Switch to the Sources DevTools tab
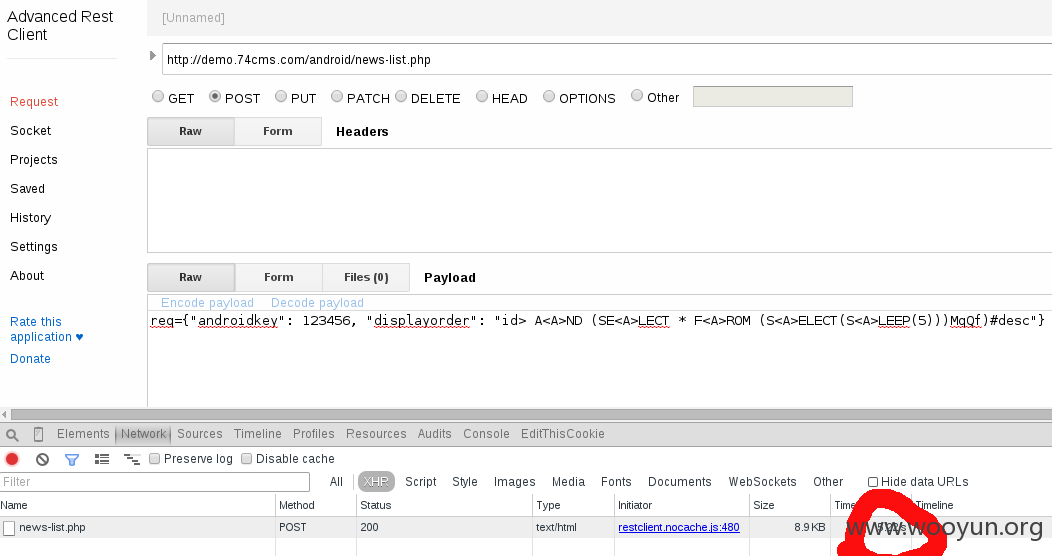This screenshot has width=1052, height=556. click(x=200, y=434)
